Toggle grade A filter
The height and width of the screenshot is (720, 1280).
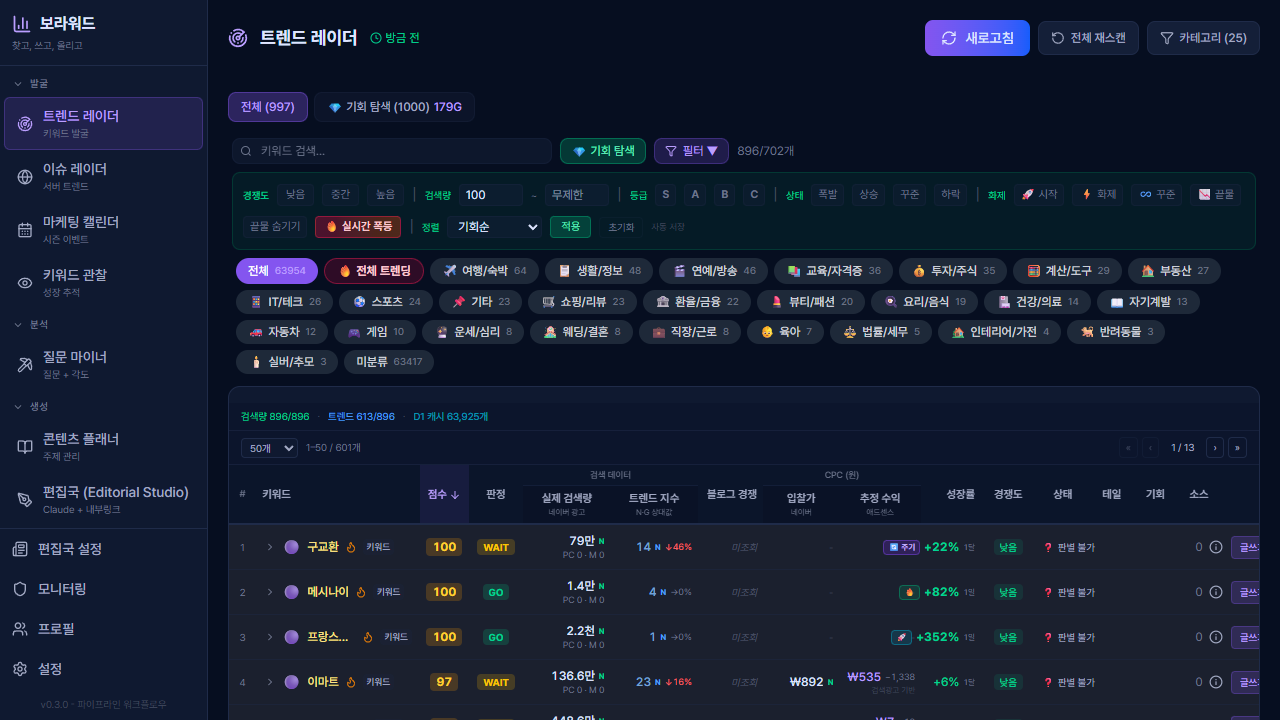pyautogui.click(x=695, y=195)
